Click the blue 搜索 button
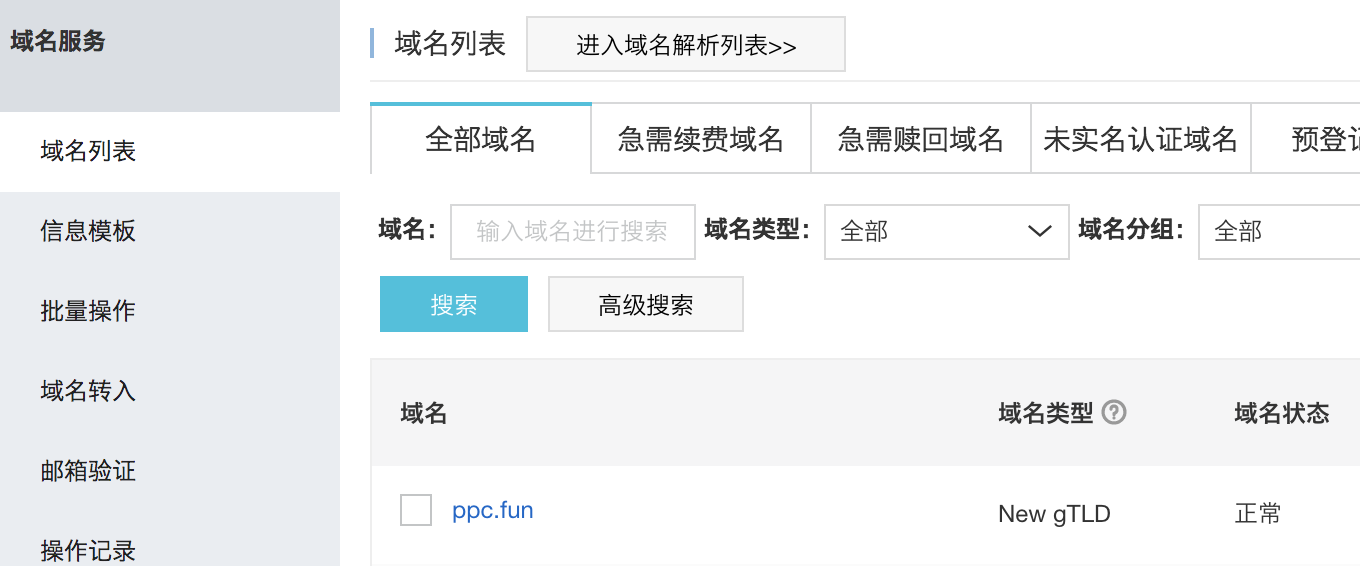 point(454,304)
